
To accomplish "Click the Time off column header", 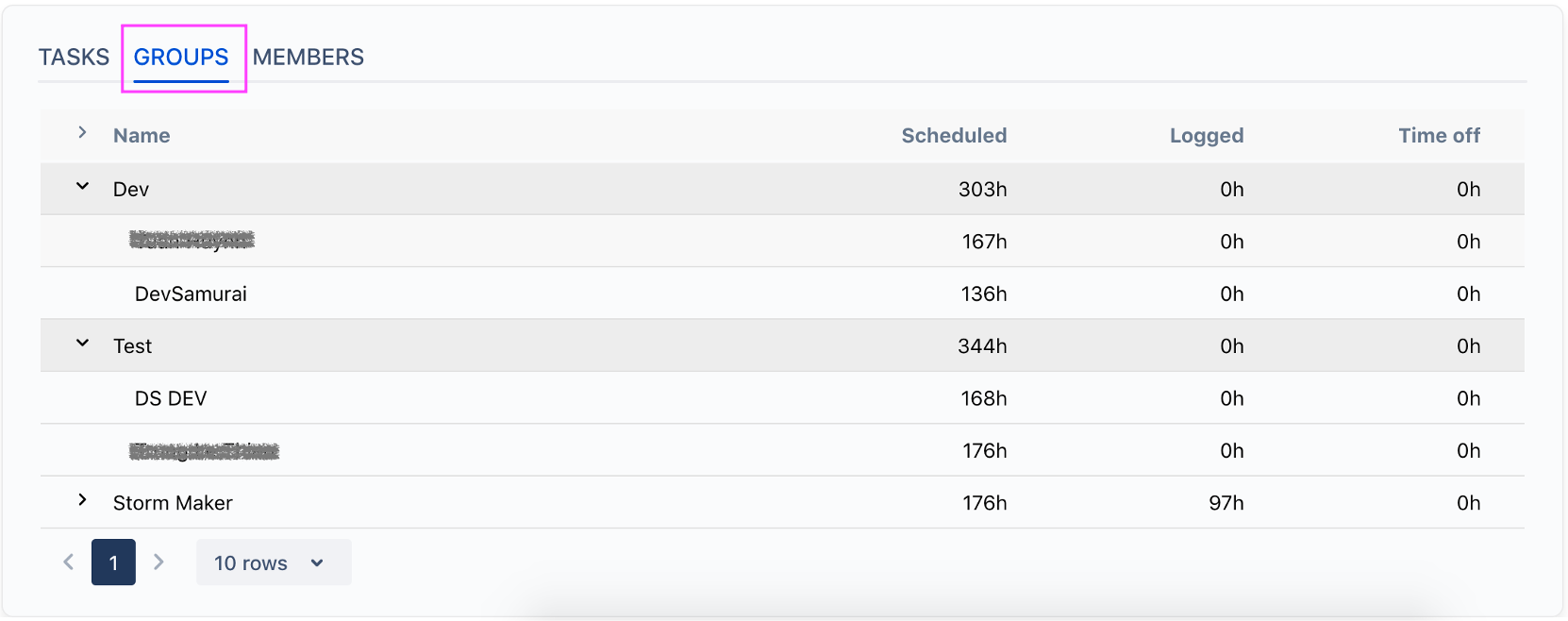I will (x=1439, y=136).
